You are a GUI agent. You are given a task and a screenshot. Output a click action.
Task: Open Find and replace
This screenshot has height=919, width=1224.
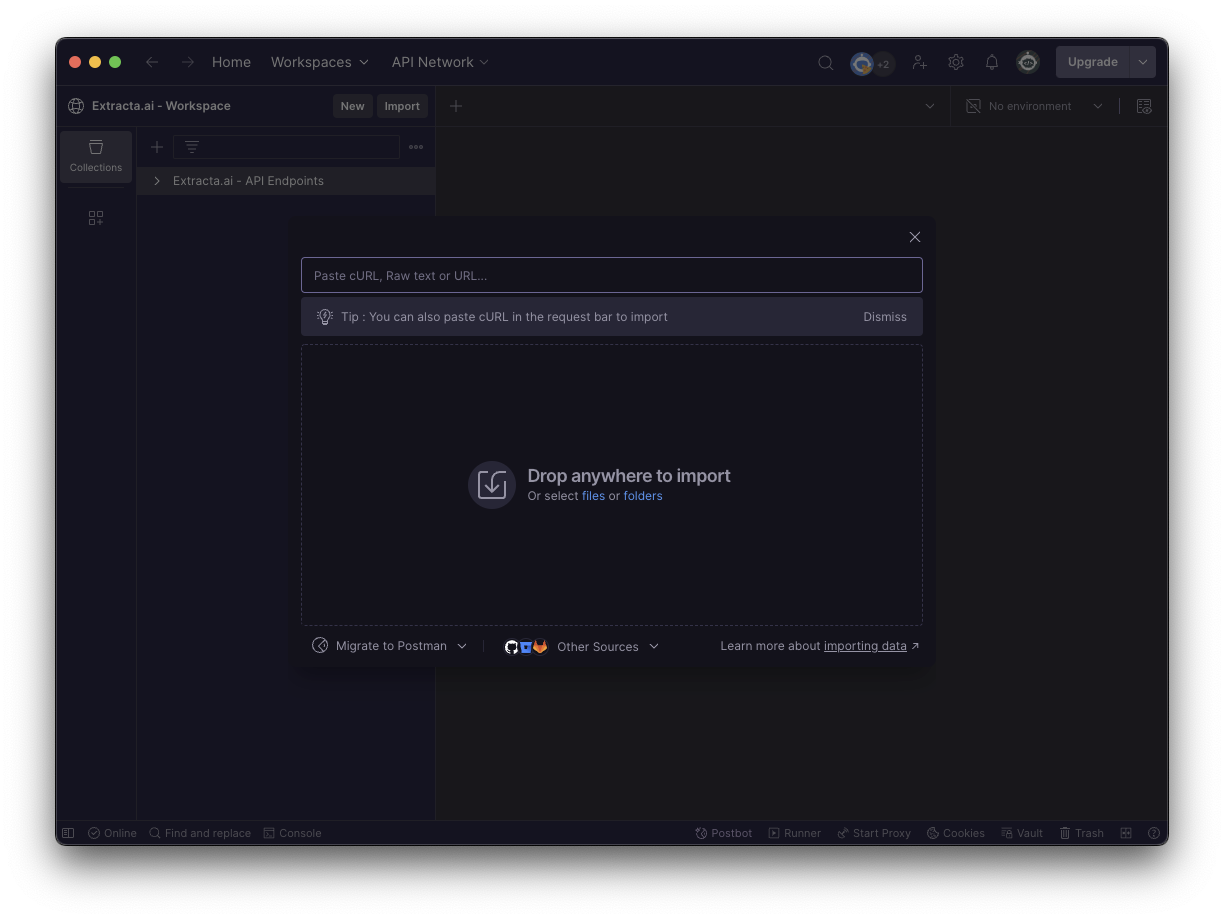coord(200,833)
